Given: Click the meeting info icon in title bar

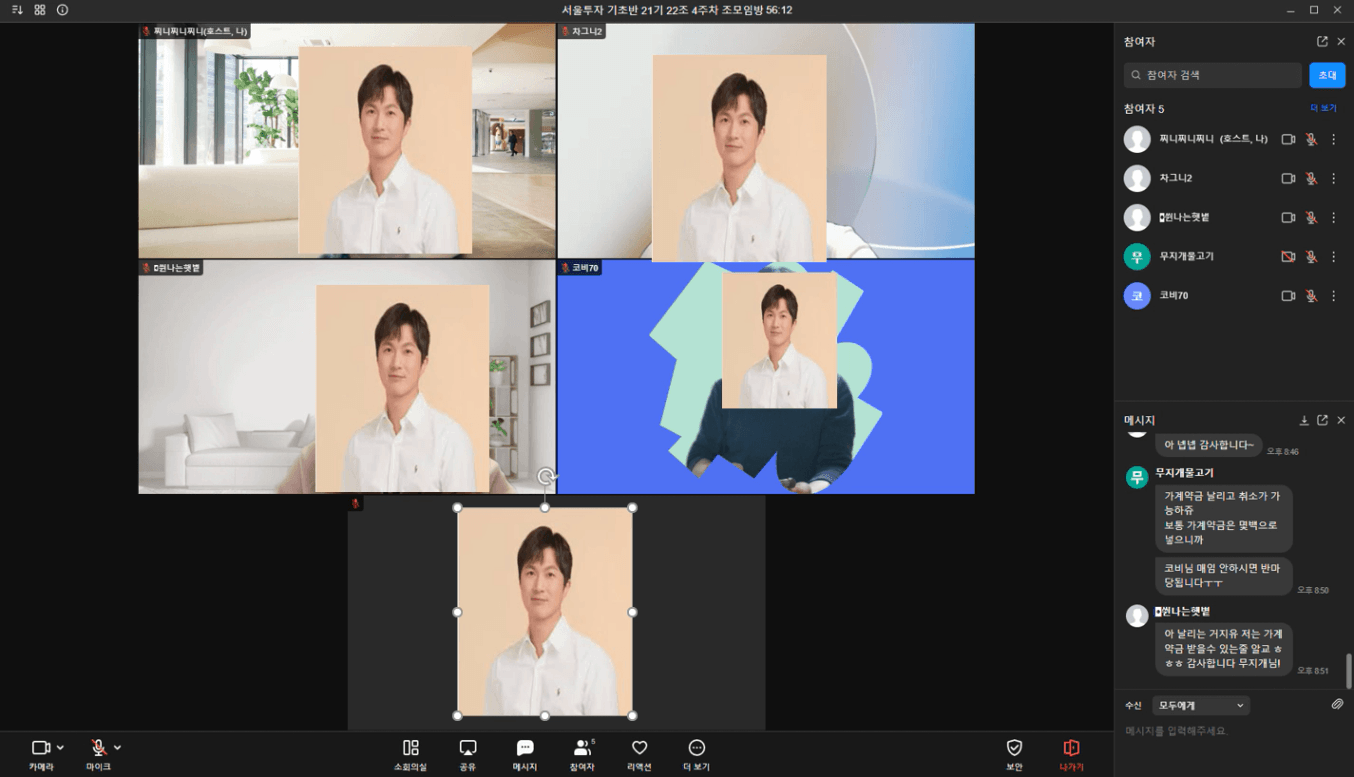Looking at the screenshot, I should (x=62, y=10).
